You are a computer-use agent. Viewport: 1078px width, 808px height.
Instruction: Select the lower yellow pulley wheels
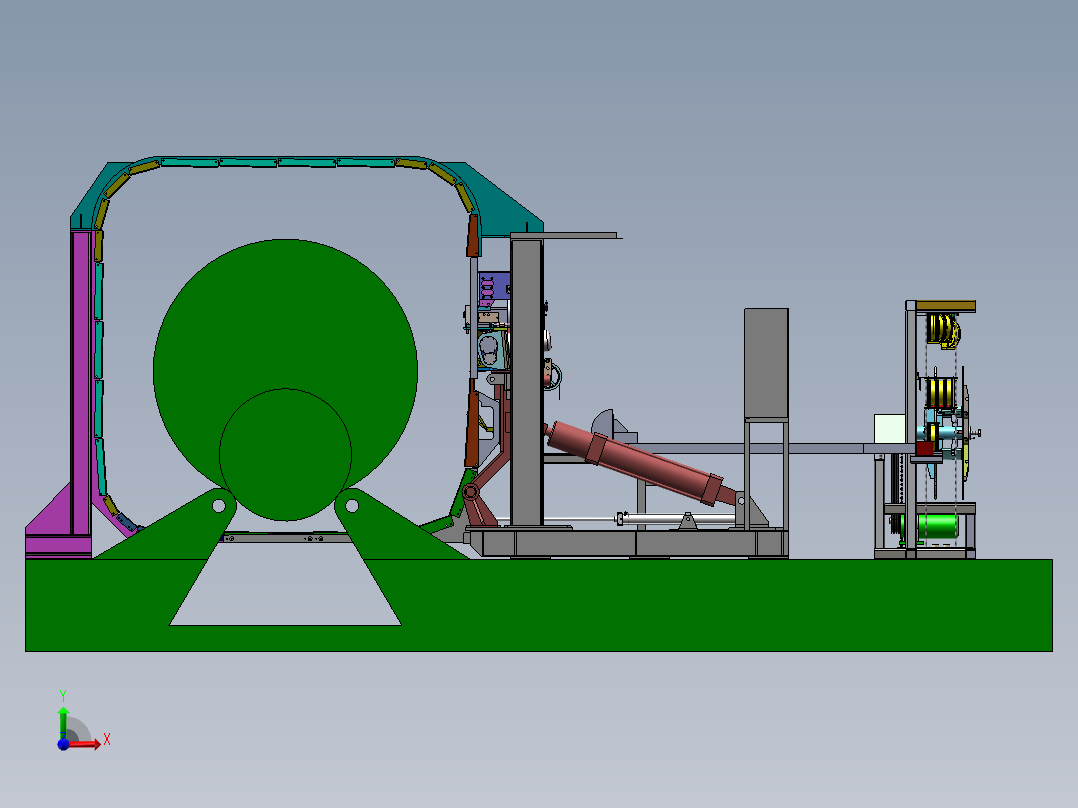coord(941,393)
